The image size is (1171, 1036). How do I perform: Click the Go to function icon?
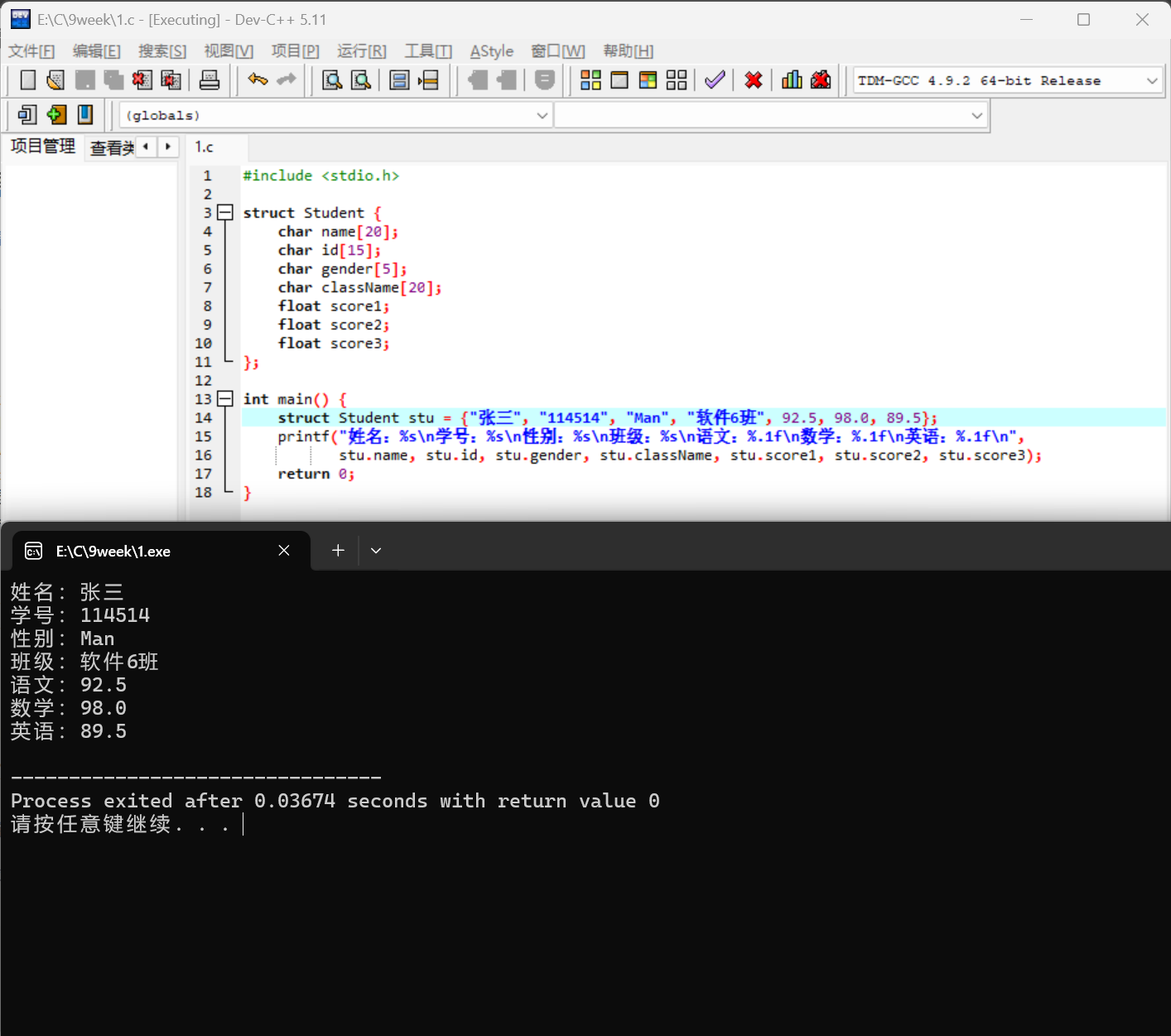pyautogui.click(x=399, y=80)
